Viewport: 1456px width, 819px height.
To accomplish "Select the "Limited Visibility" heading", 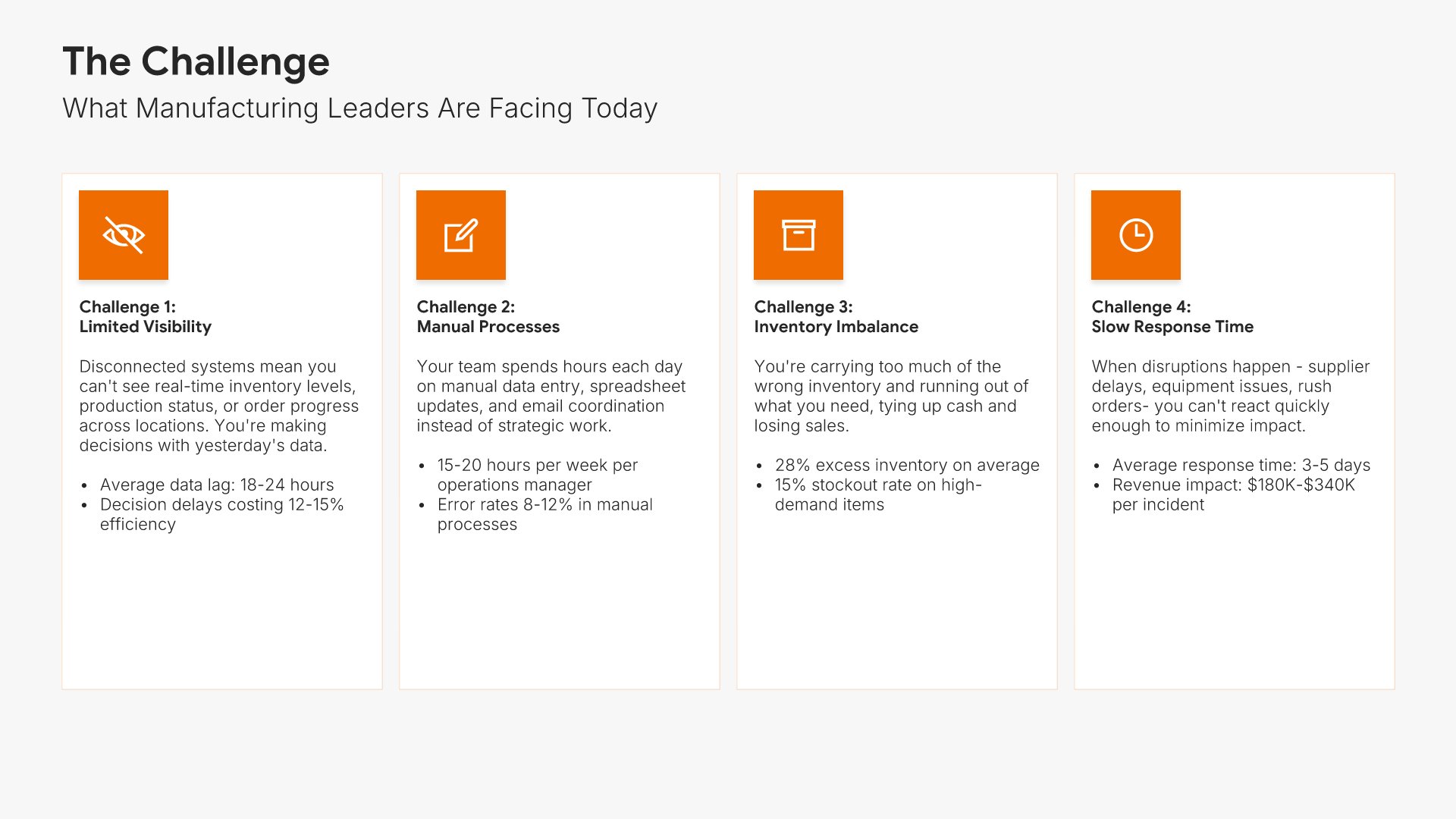I will pyautogui.click(x=145, y=327).
